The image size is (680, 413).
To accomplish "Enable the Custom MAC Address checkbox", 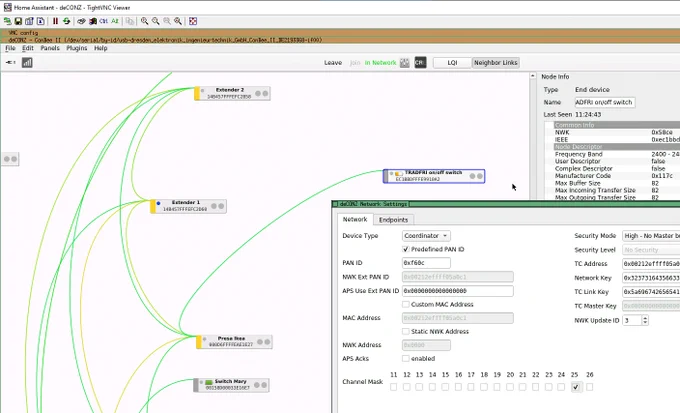I will [x=405, y=304].
